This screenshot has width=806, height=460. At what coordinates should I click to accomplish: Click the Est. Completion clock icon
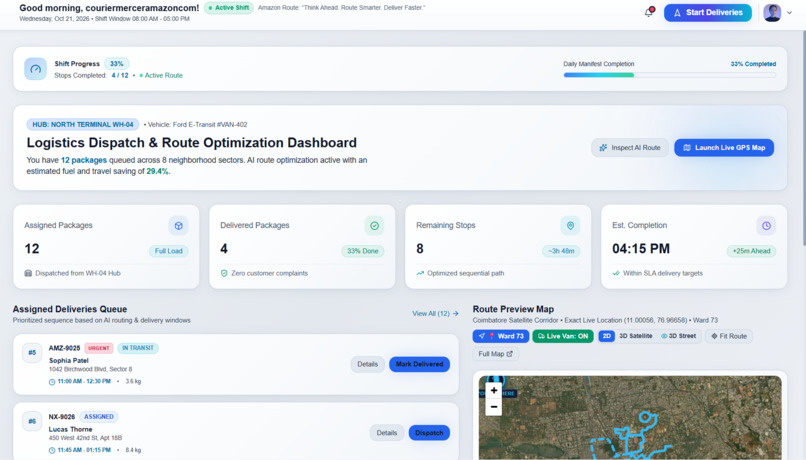[766, 226]
